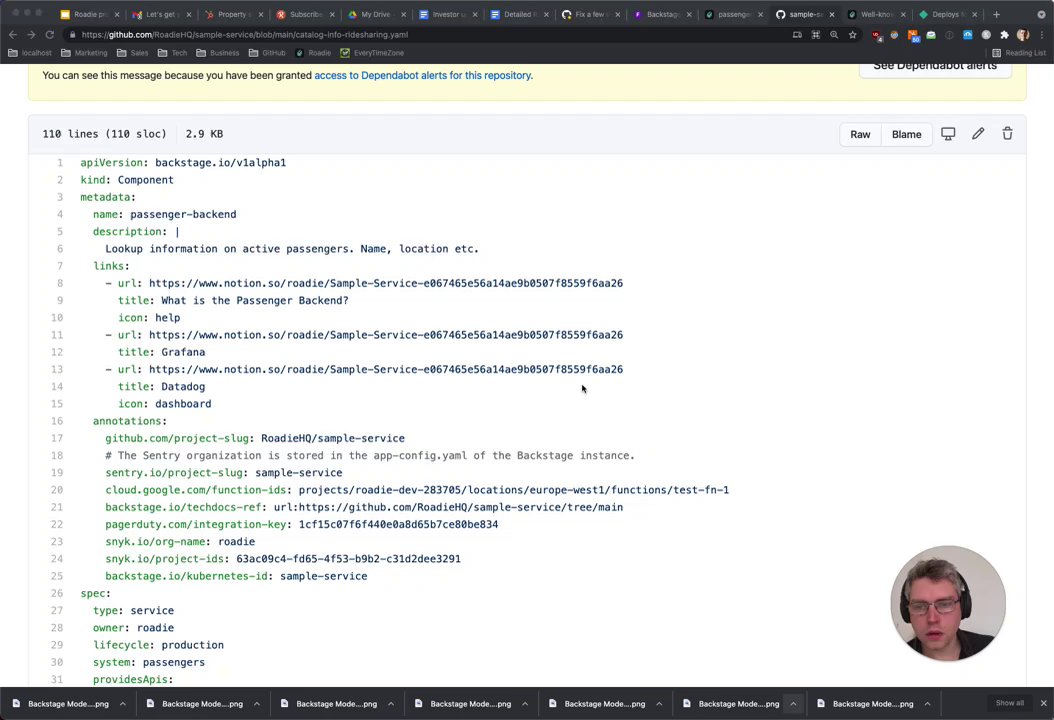Open GitHub bookmarks folder
This screenshot has width=1054, height=720.
[267, 53]
